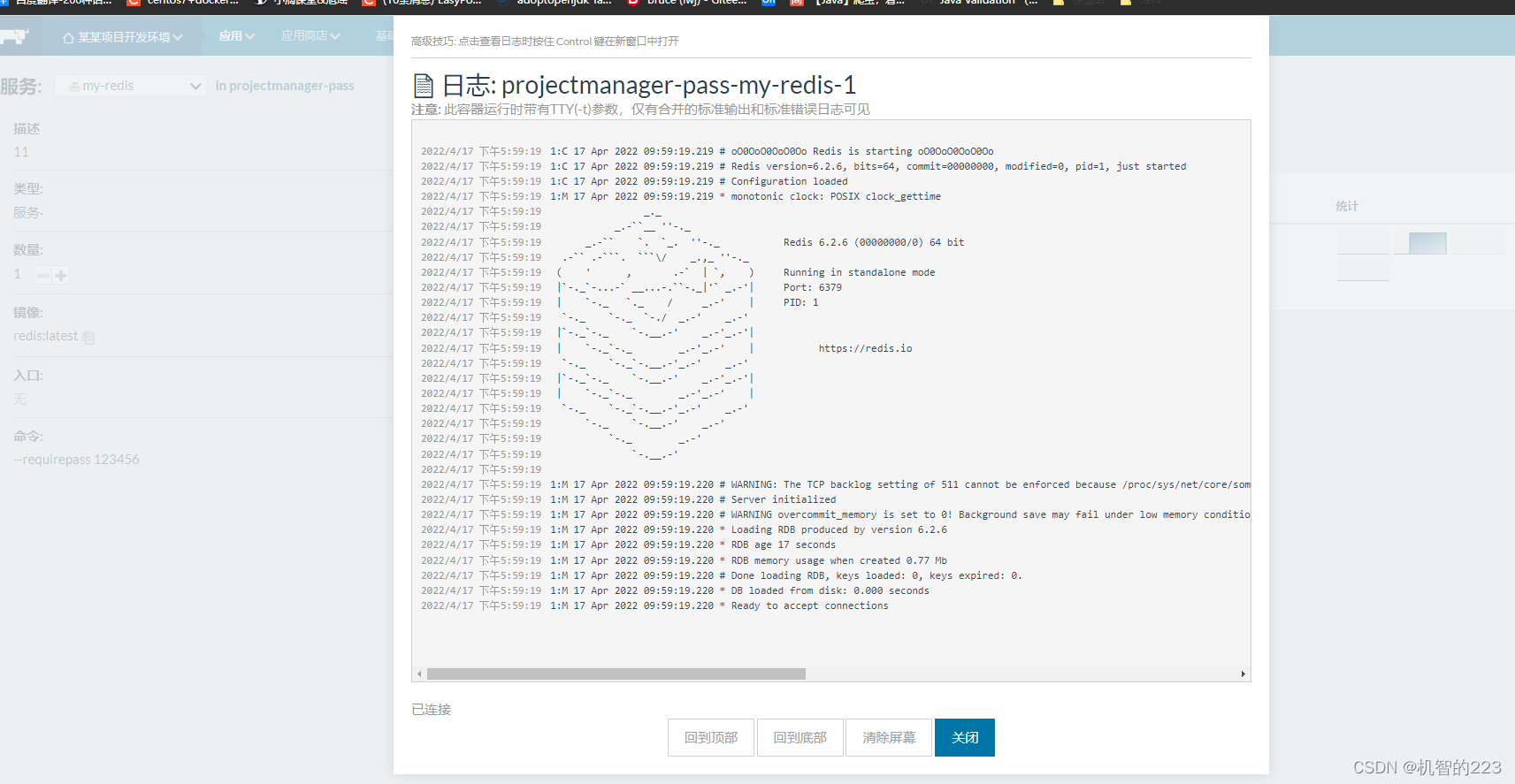1515x784 pixels.
Task: Copy the redis:latest image name
Action: point(88,338)
